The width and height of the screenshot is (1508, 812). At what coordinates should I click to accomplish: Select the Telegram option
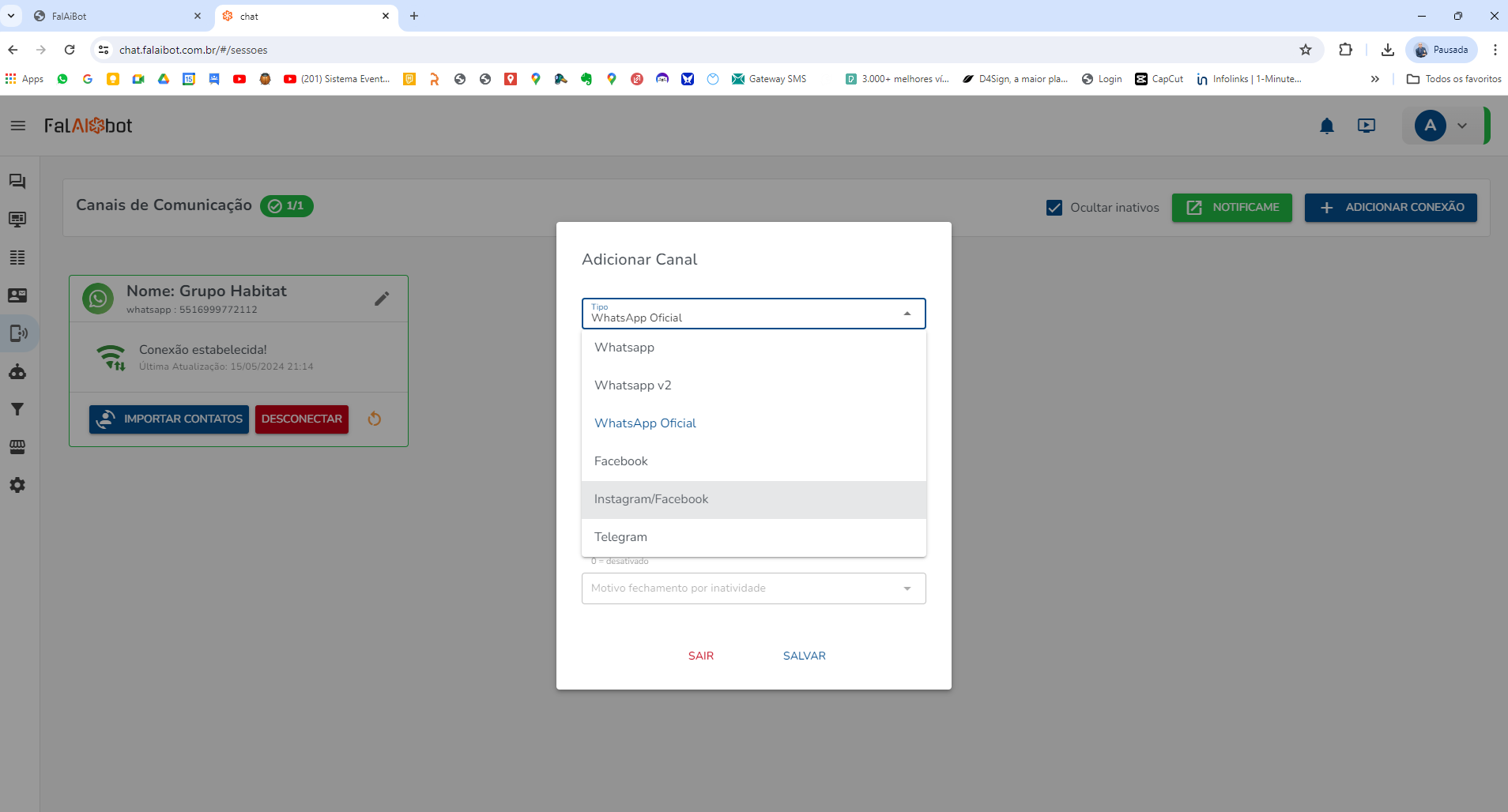[x=754, y=537]
